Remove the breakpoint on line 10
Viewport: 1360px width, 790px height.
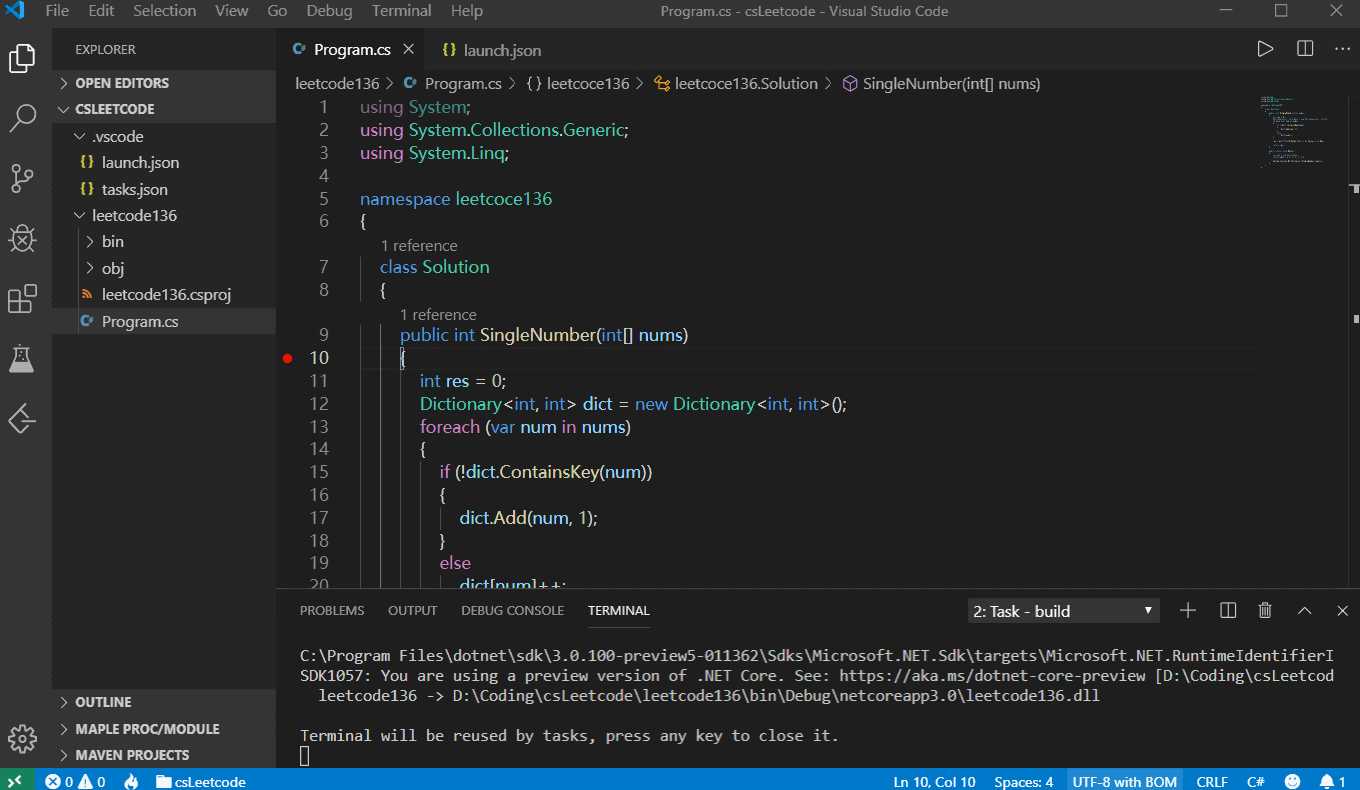[288, 358]
